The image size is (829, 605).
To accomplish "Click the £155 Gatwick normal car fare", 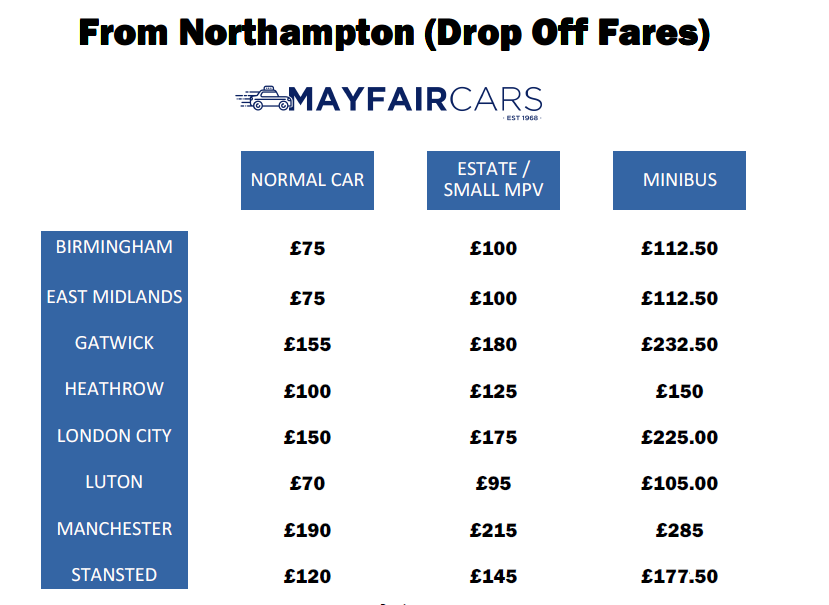I will point(307,344).
